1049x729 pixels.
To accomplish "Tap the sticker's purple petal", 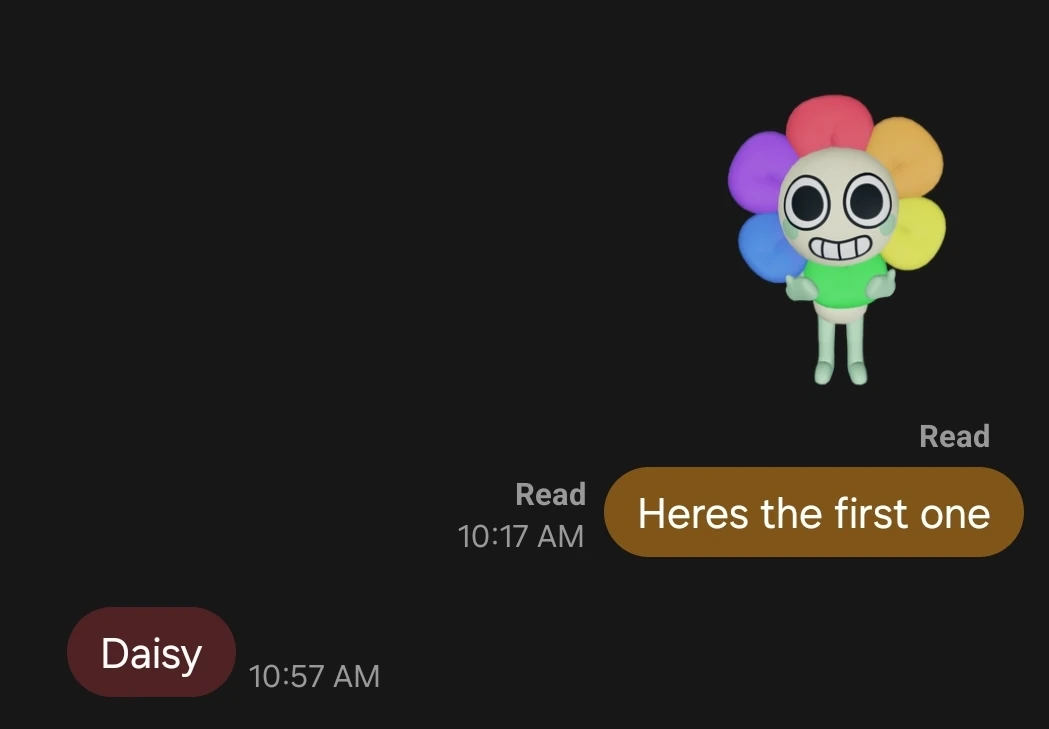I will (759, 170).
